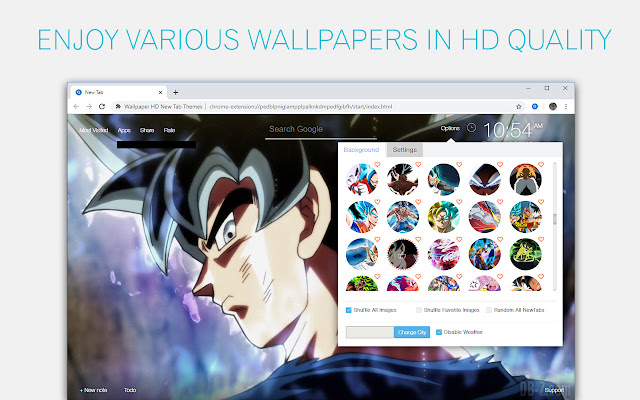
Task: Click the 10:54 AM clock display
Action: (513, 130)
